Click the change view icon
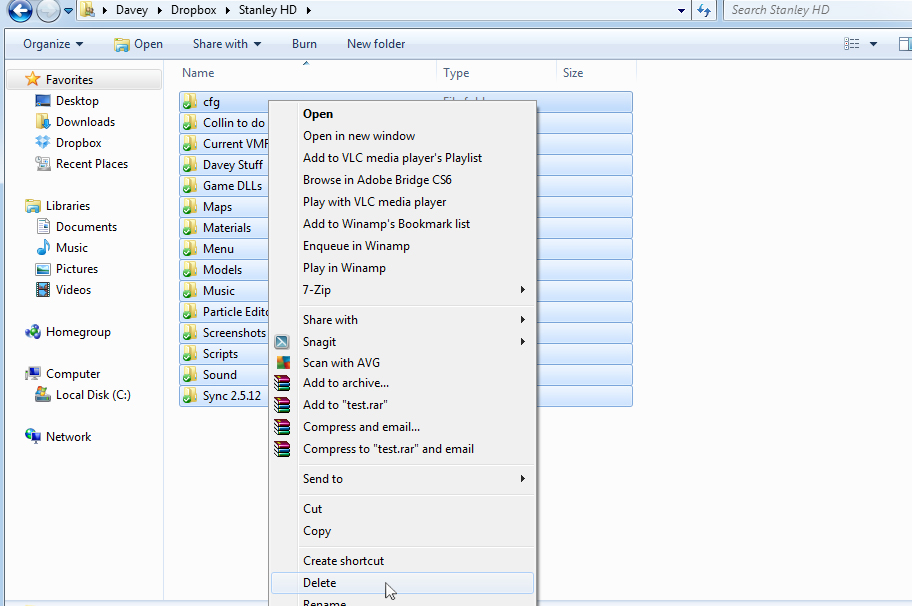This screenshot has width=912, height=606. [x=852, y=44]
